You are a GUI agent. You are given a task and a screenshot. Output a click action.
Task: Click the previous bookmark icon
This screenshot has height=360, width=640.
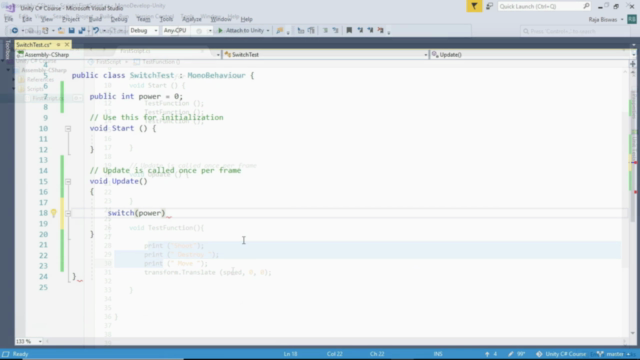click(x=360, y=31)
